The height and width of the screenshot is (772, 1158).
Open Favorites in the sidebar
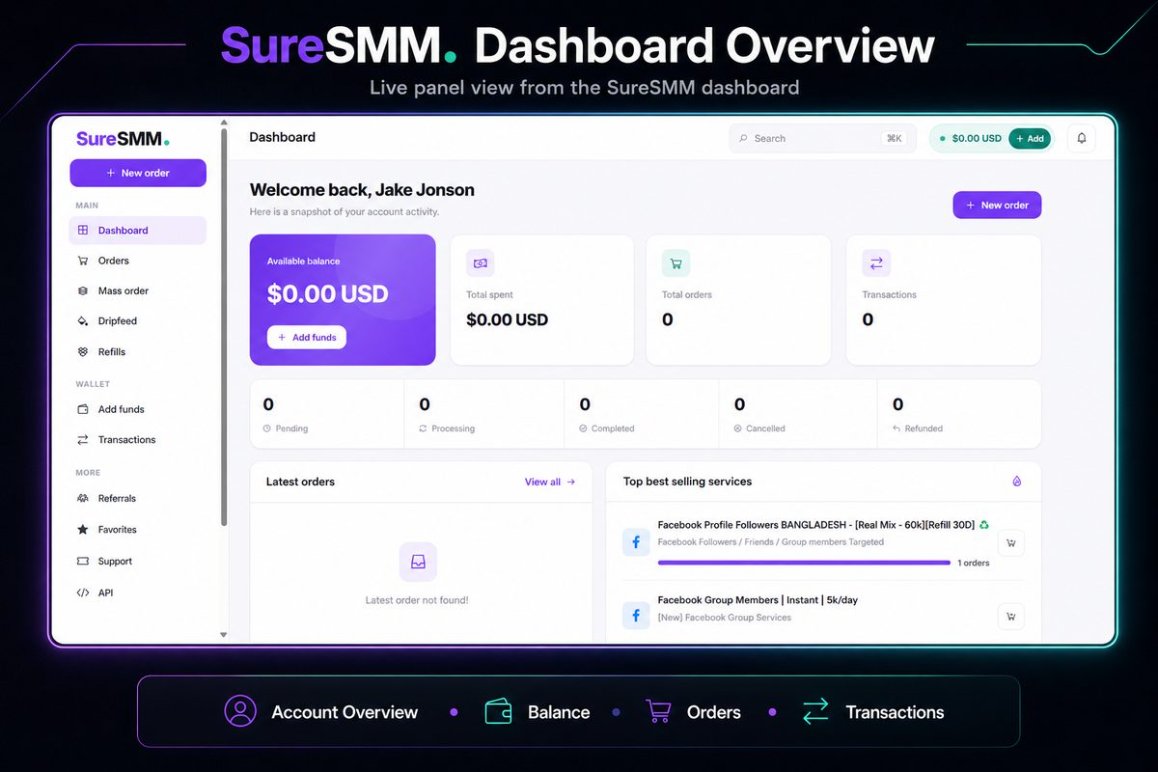(x=138, y=530)
